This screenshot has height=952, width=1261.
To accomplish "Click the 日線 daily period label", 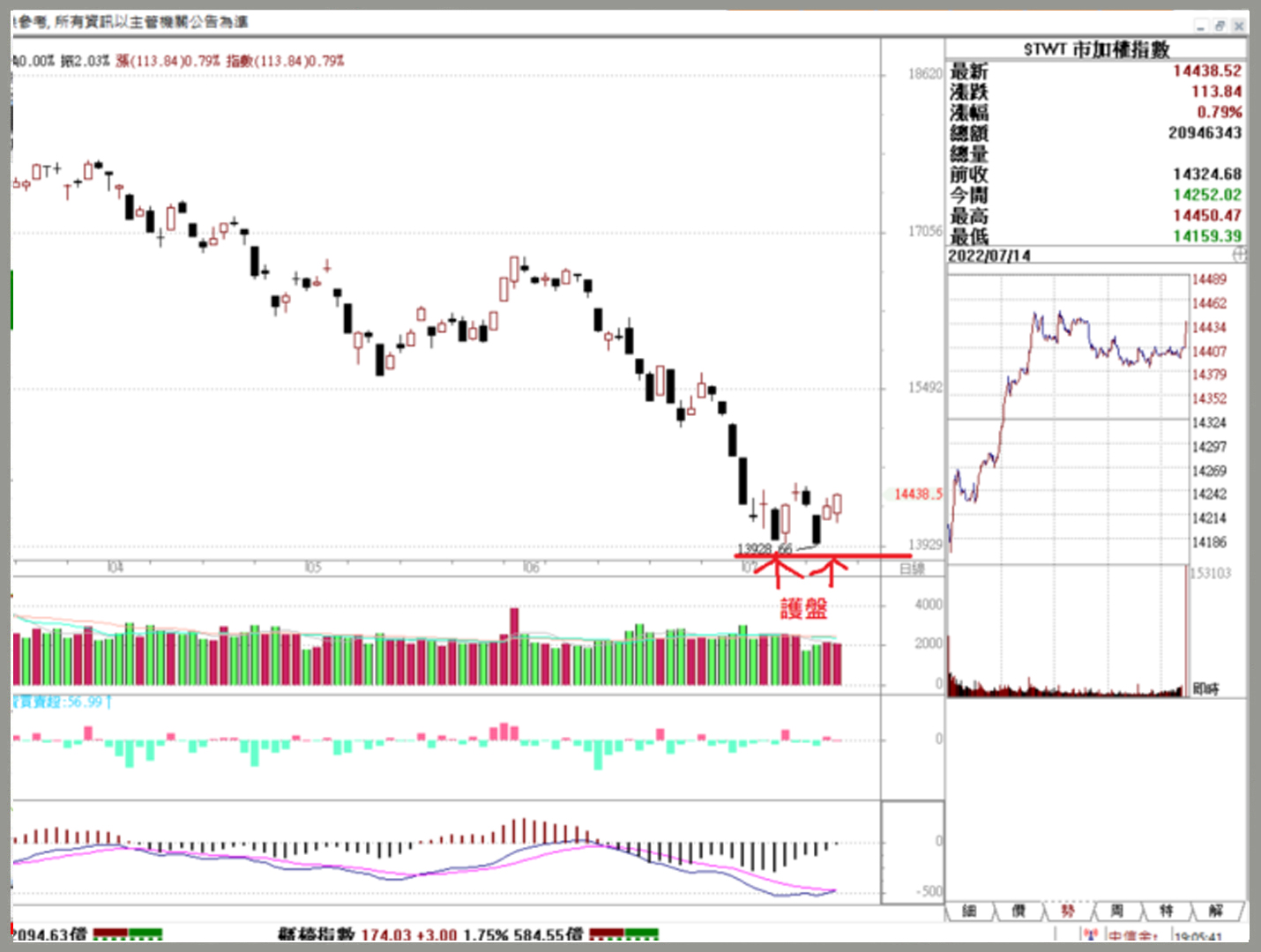I will 912,569.
